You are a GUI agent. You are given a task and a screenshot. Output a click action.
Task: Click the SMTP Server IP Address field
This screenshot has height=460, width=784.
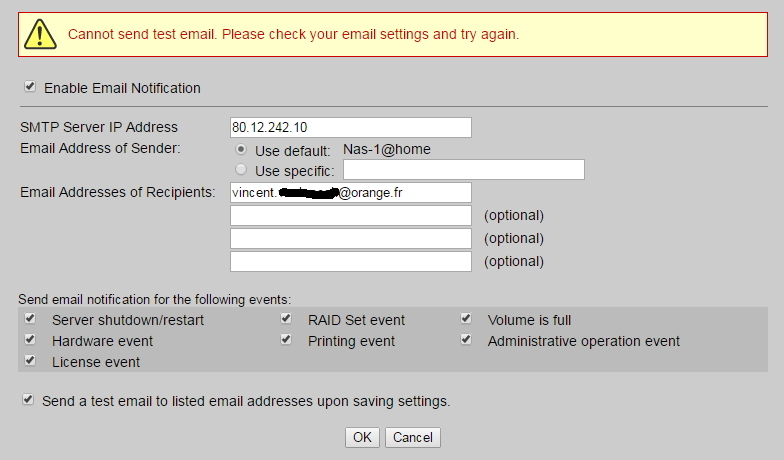coord(350,127)
